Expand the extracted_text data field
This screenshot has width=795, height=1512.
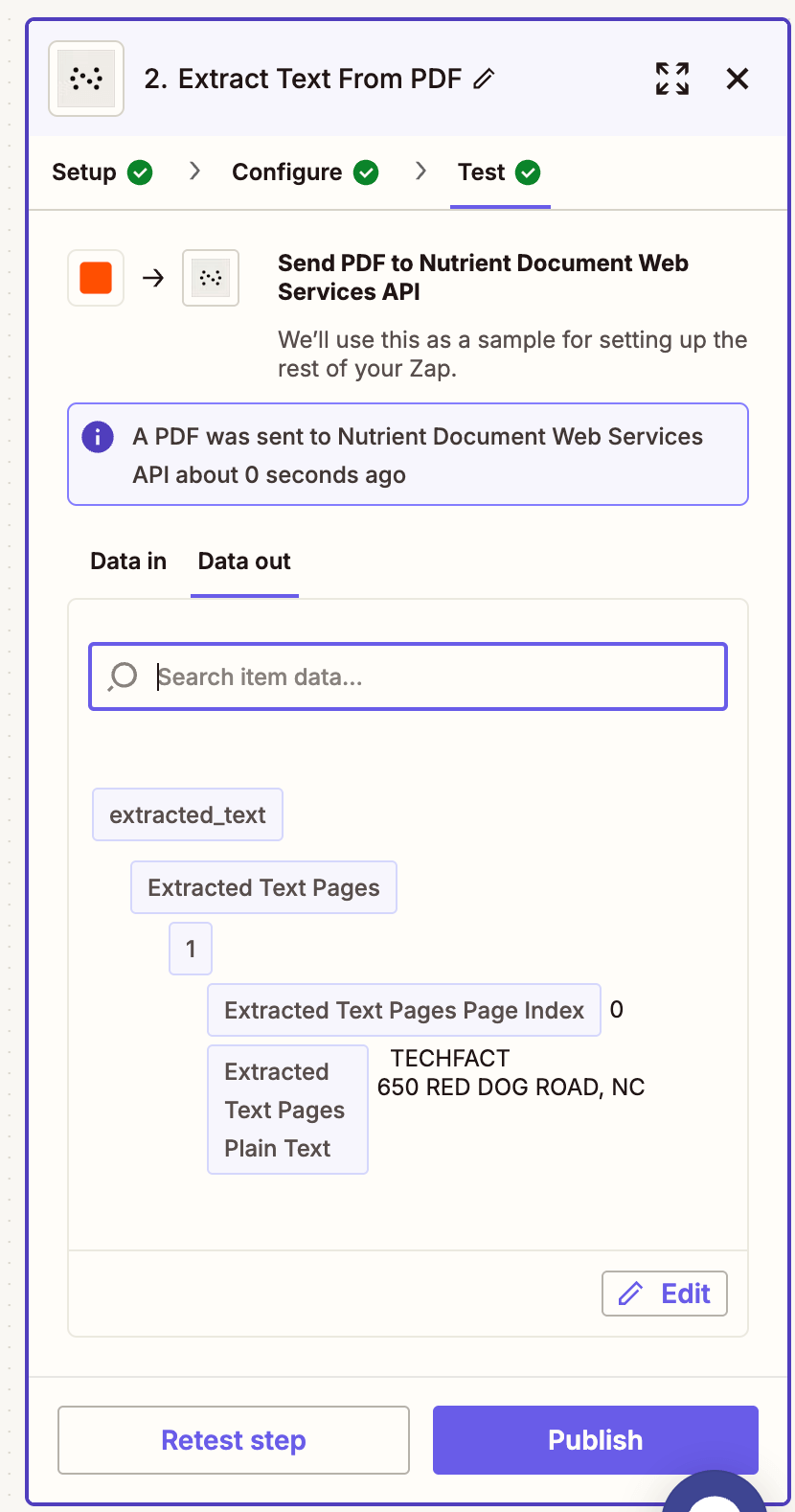click(x=187, y=814)
